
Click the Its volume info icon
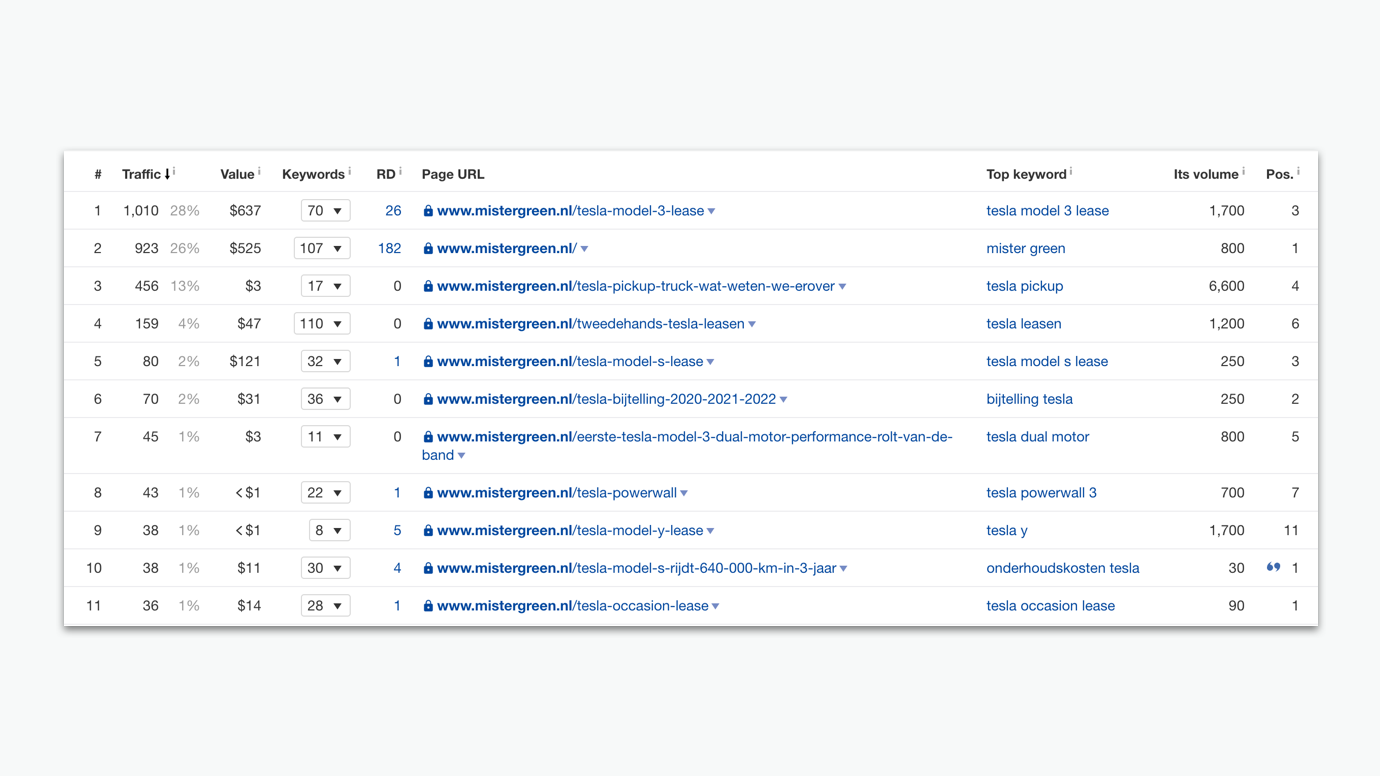pos(1243,171)
